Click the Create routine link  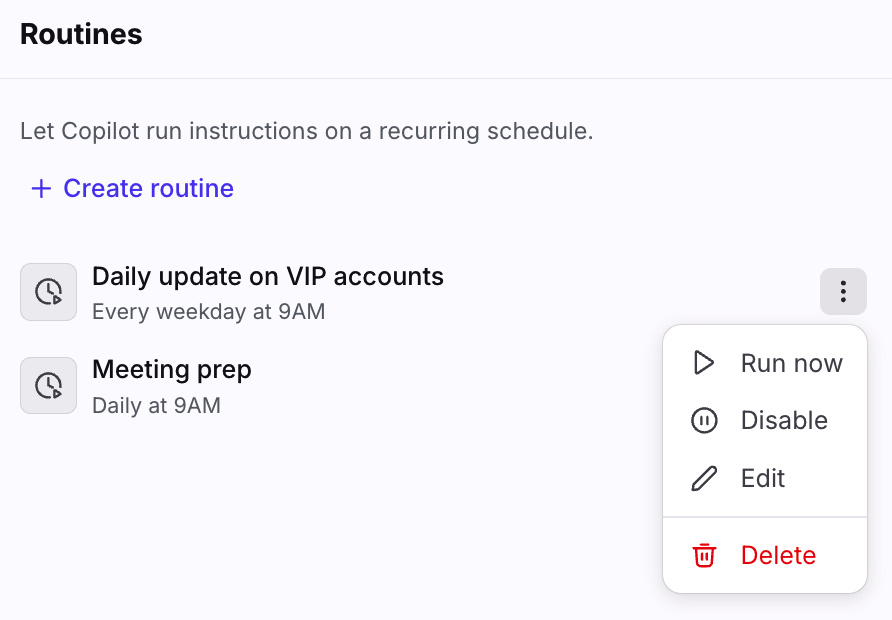coord(132,188)
